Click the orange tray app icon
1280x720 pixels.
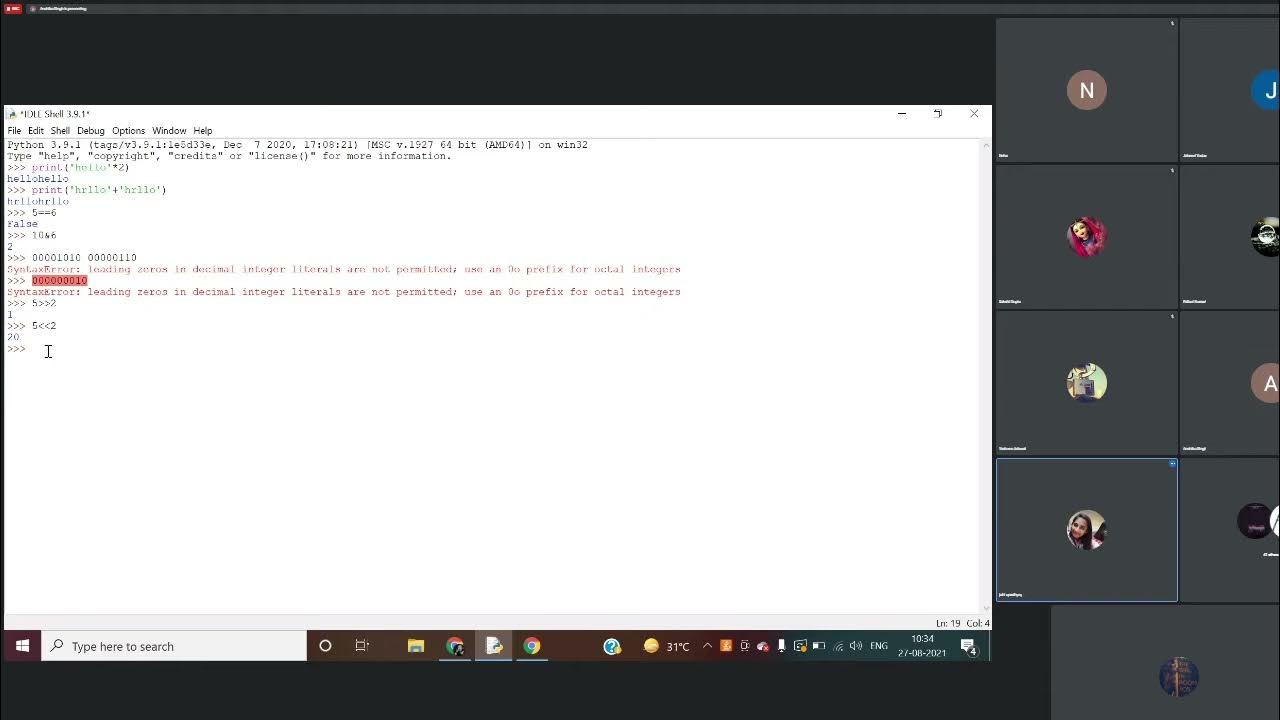pos(726,646)
